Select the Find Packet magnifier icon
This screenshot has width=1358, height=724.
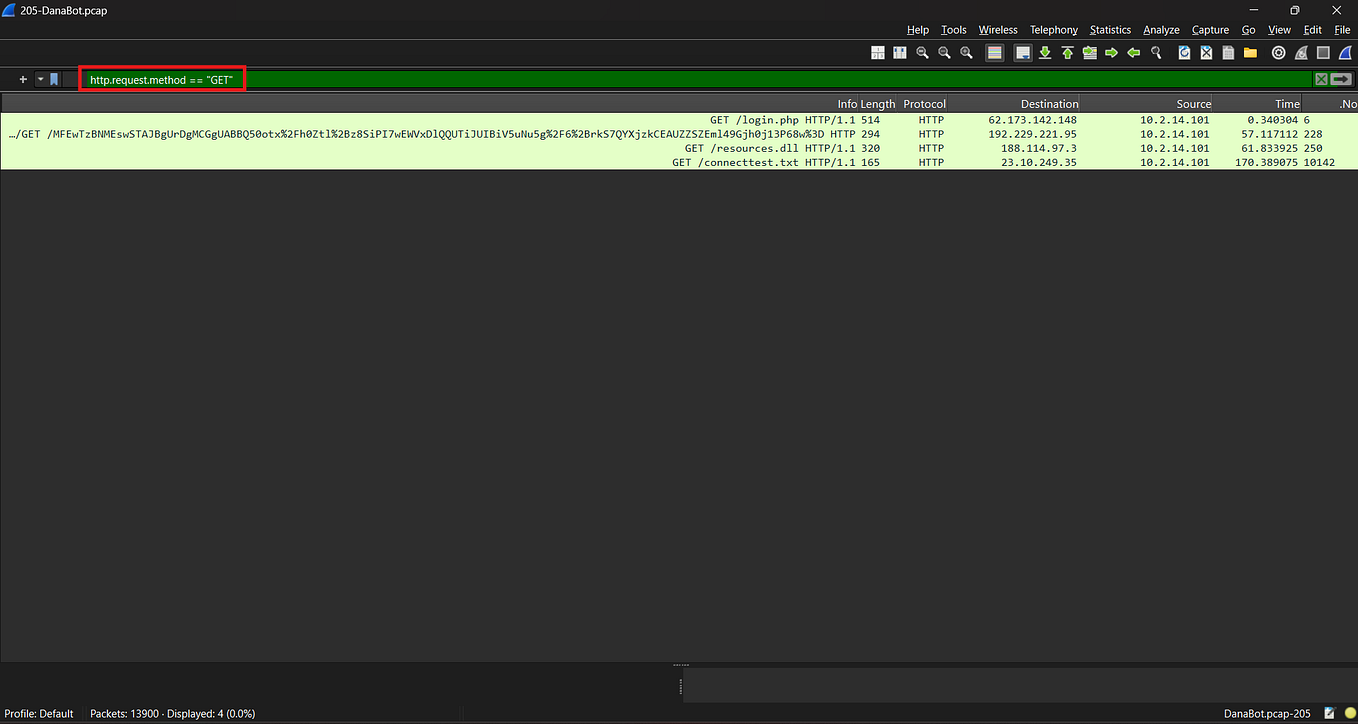[x=1156, y=52]
